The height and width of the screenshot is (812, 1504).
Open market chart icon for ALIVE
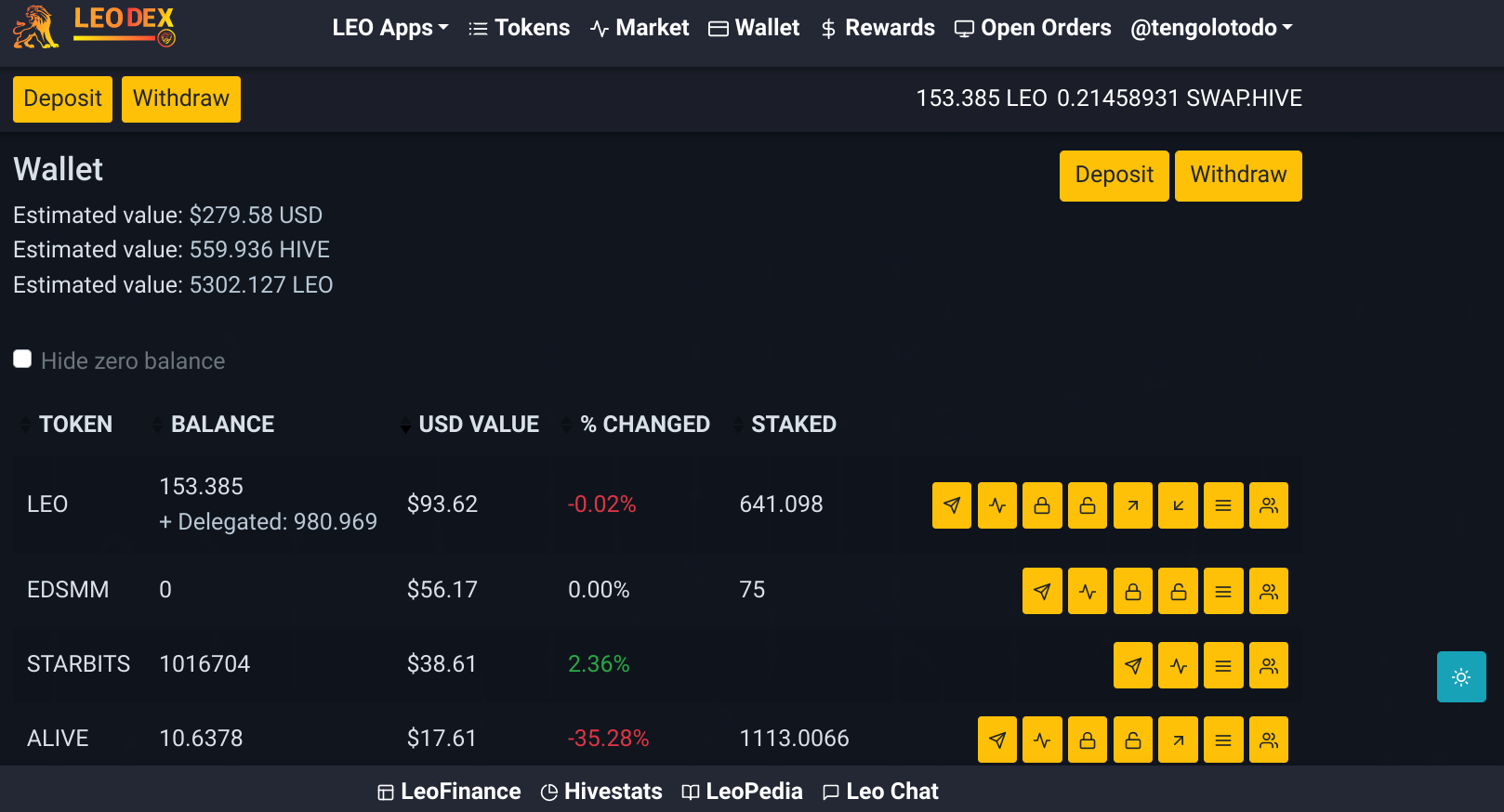1042,740
